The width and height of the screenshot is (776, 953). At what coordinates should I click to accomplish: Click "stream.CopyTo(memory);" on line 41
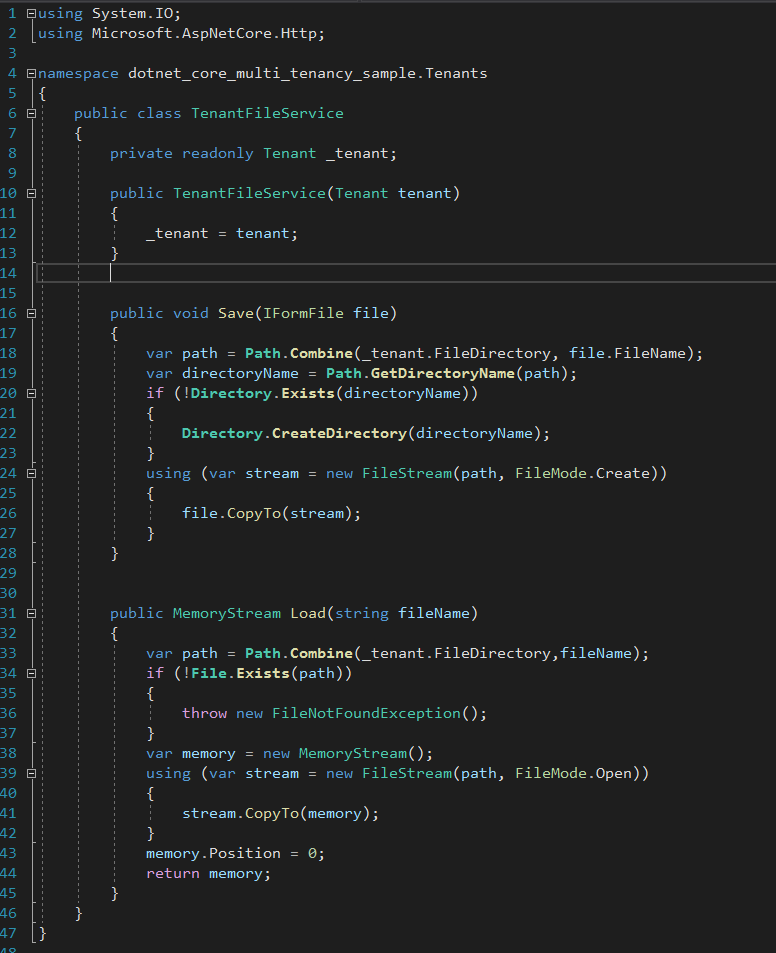281,814
